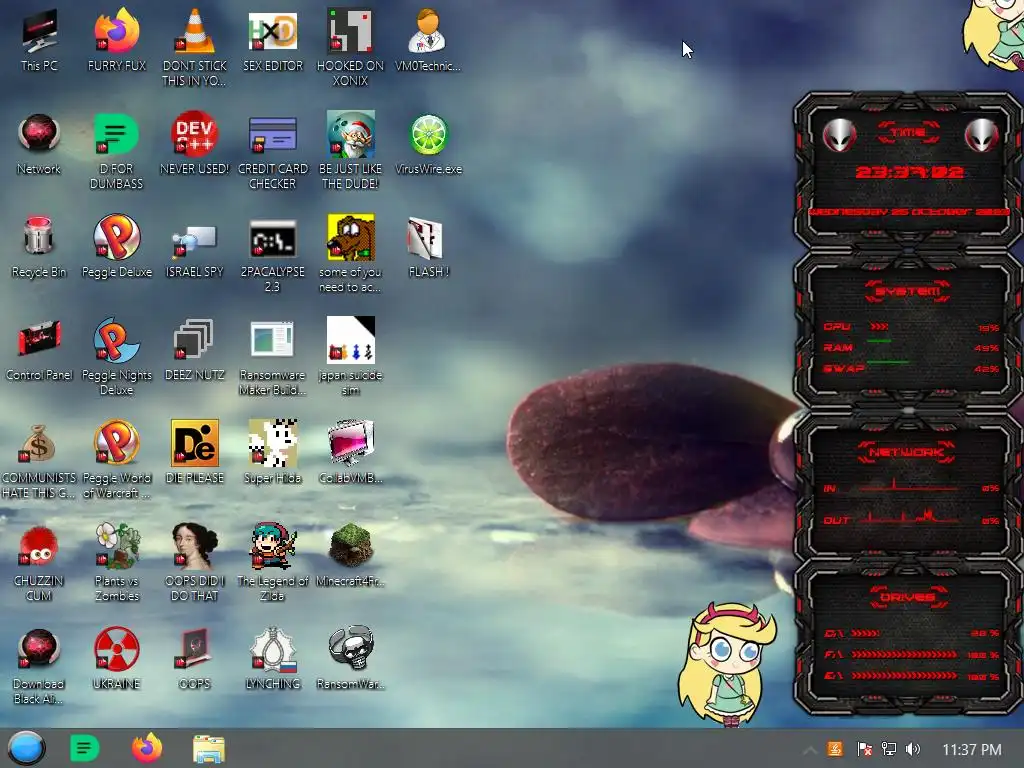Launch Firefox from the taskbar
1024x768 pixels.
(x=147, y=748)
